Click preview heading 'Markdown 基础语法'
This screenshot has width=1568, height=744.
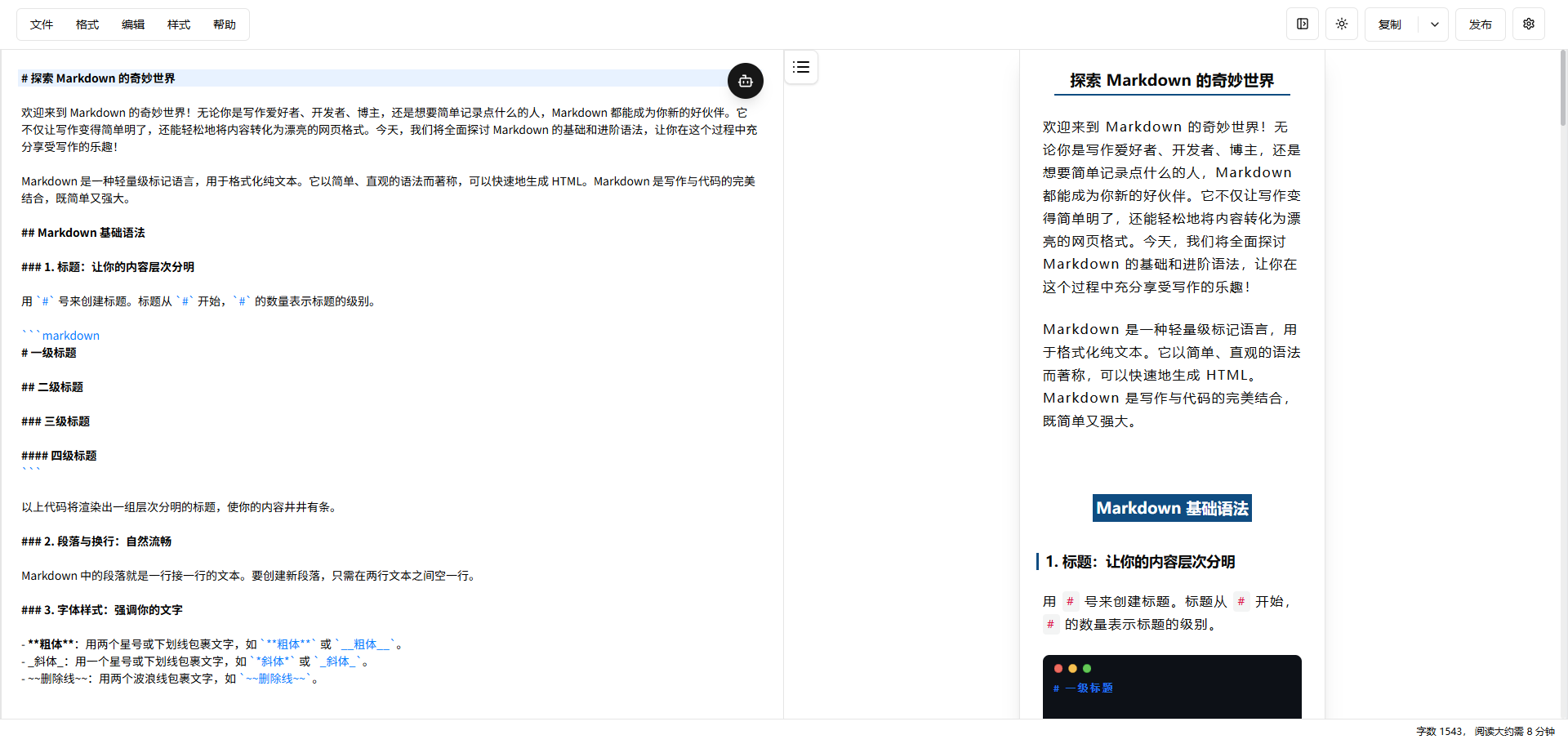pos(1172,508)
